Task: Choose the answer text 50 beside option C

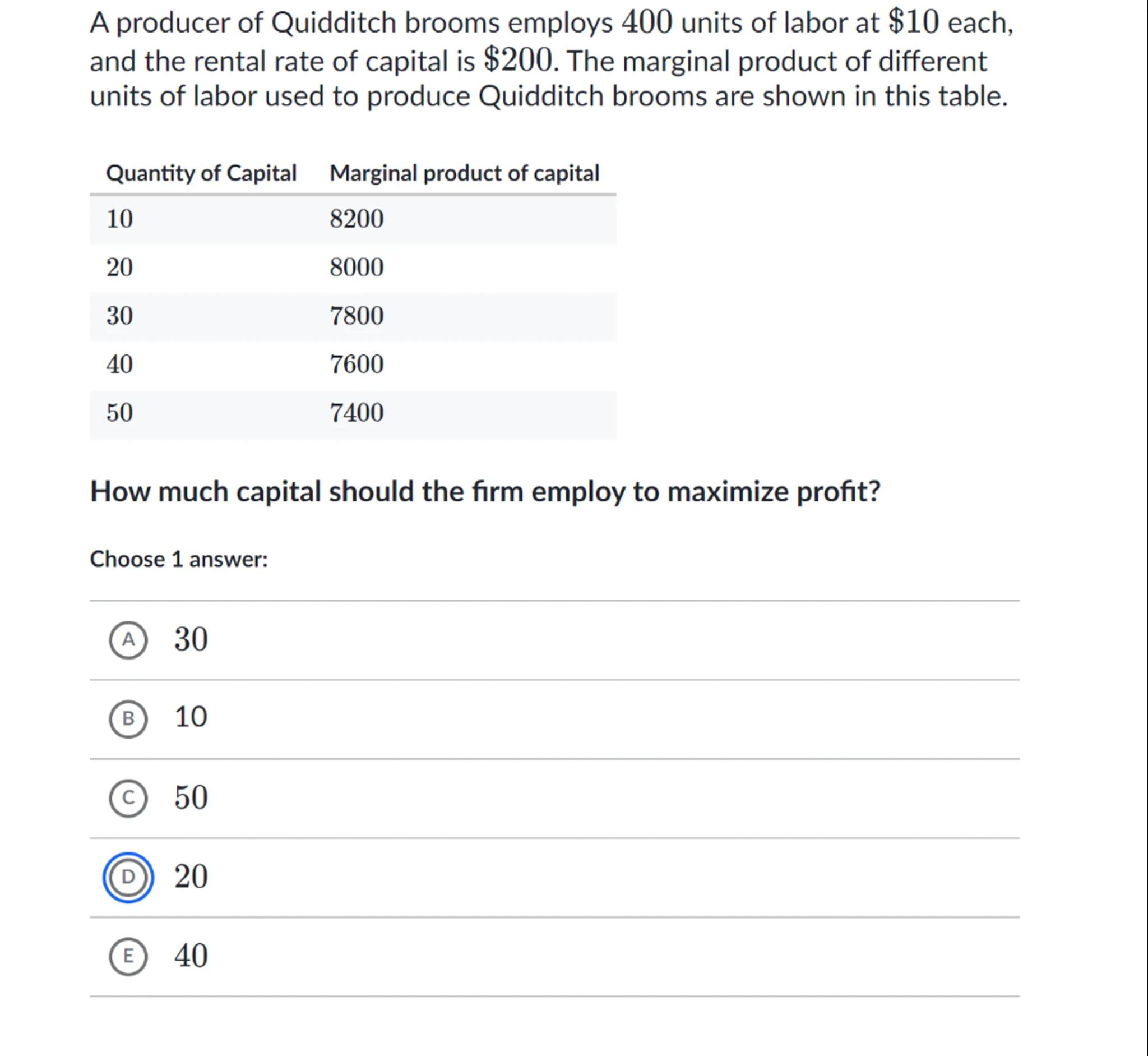Action: click(191, 797)
